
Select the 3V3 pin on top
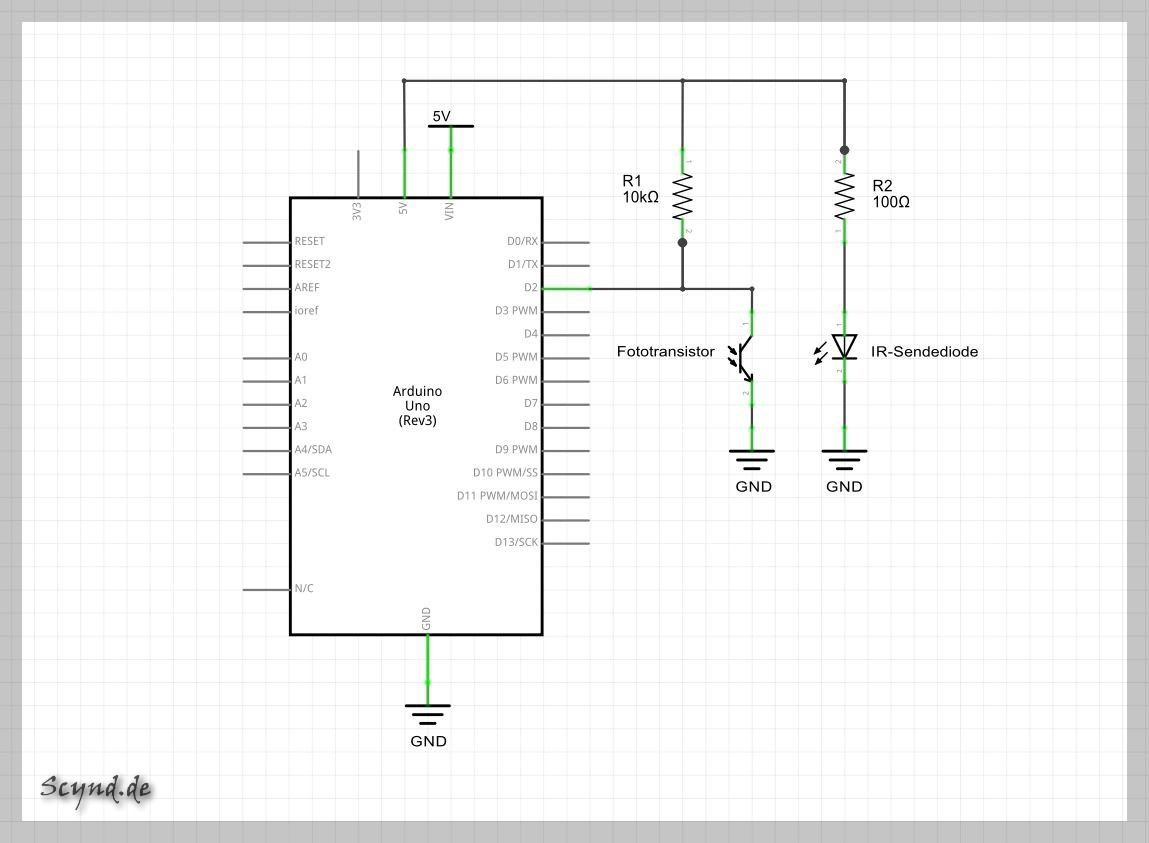357,175
